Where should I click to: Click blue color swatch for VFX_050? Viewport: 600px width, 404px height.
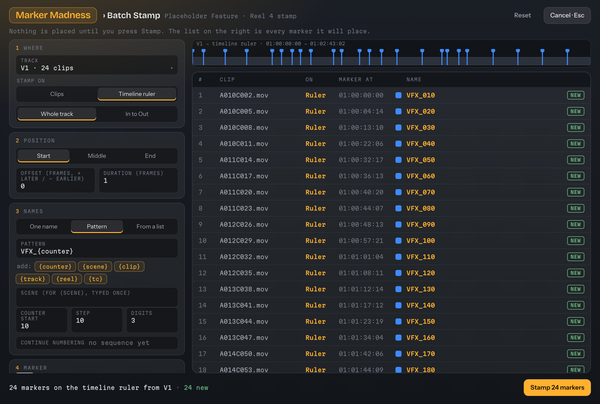click(x=398, y=160)
